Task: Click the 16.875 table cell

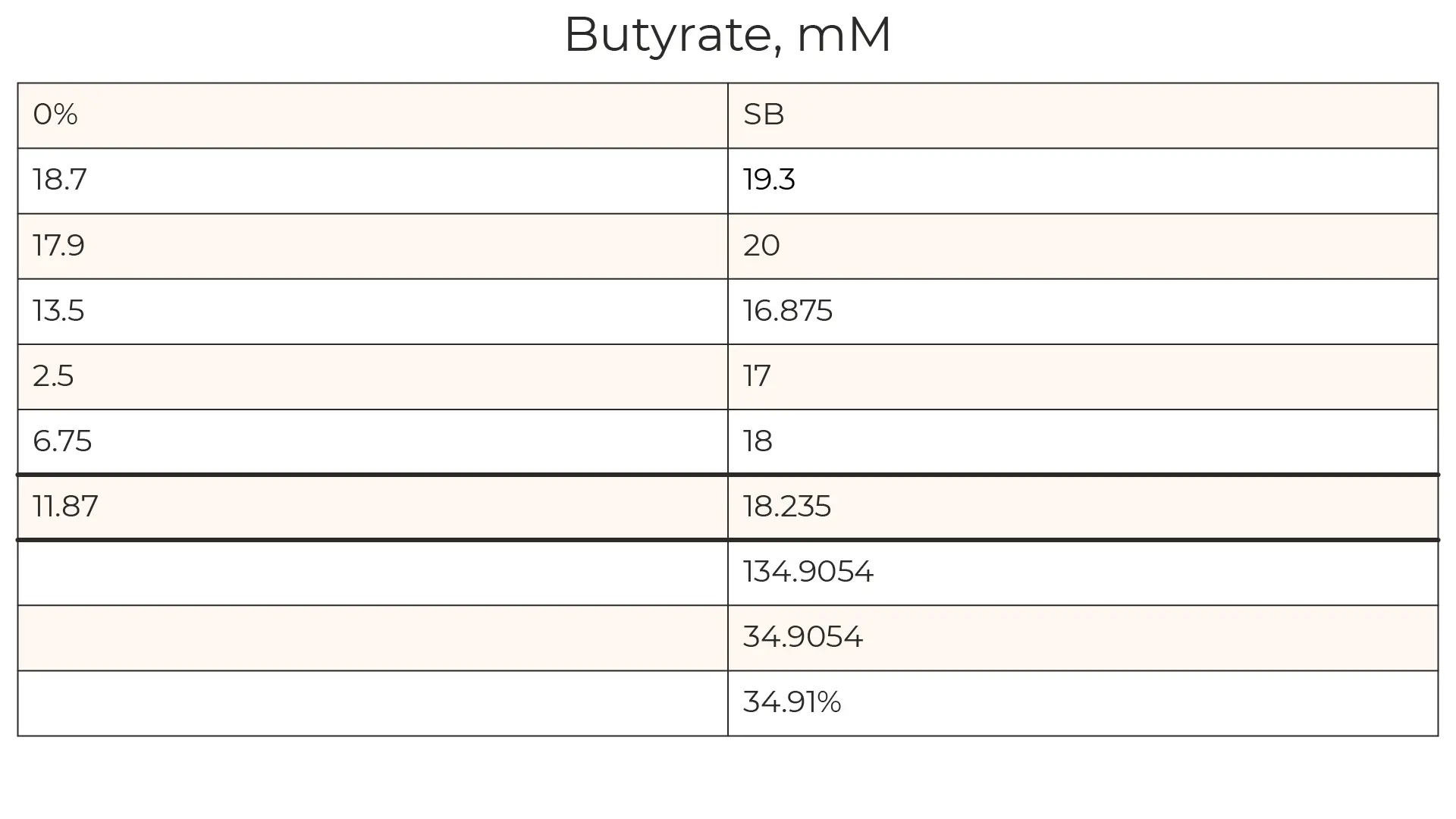Action: pos(1082,311)
